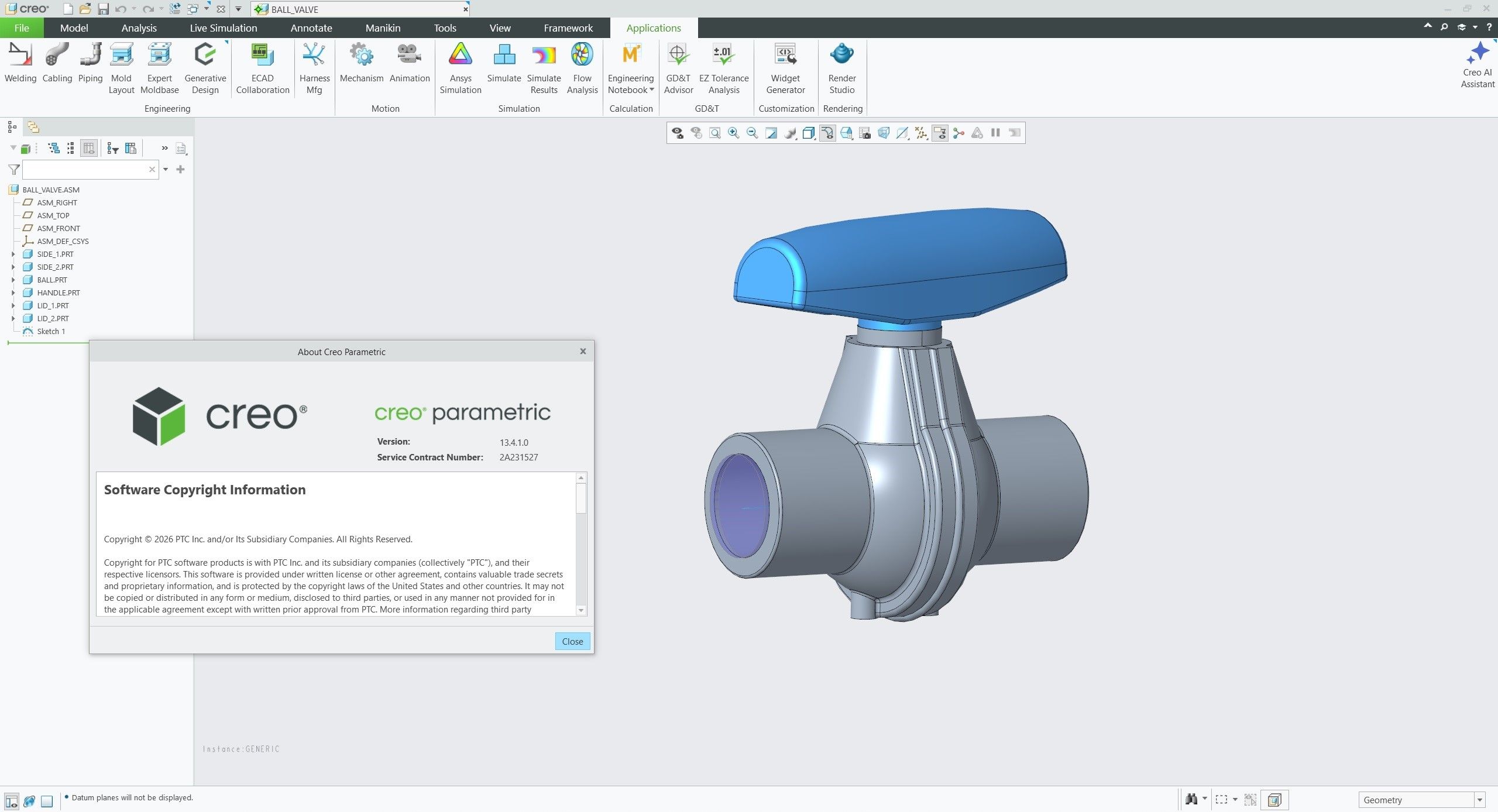
Task: Open the model tree filter dropdown arrow
Action: coord(166,170)
